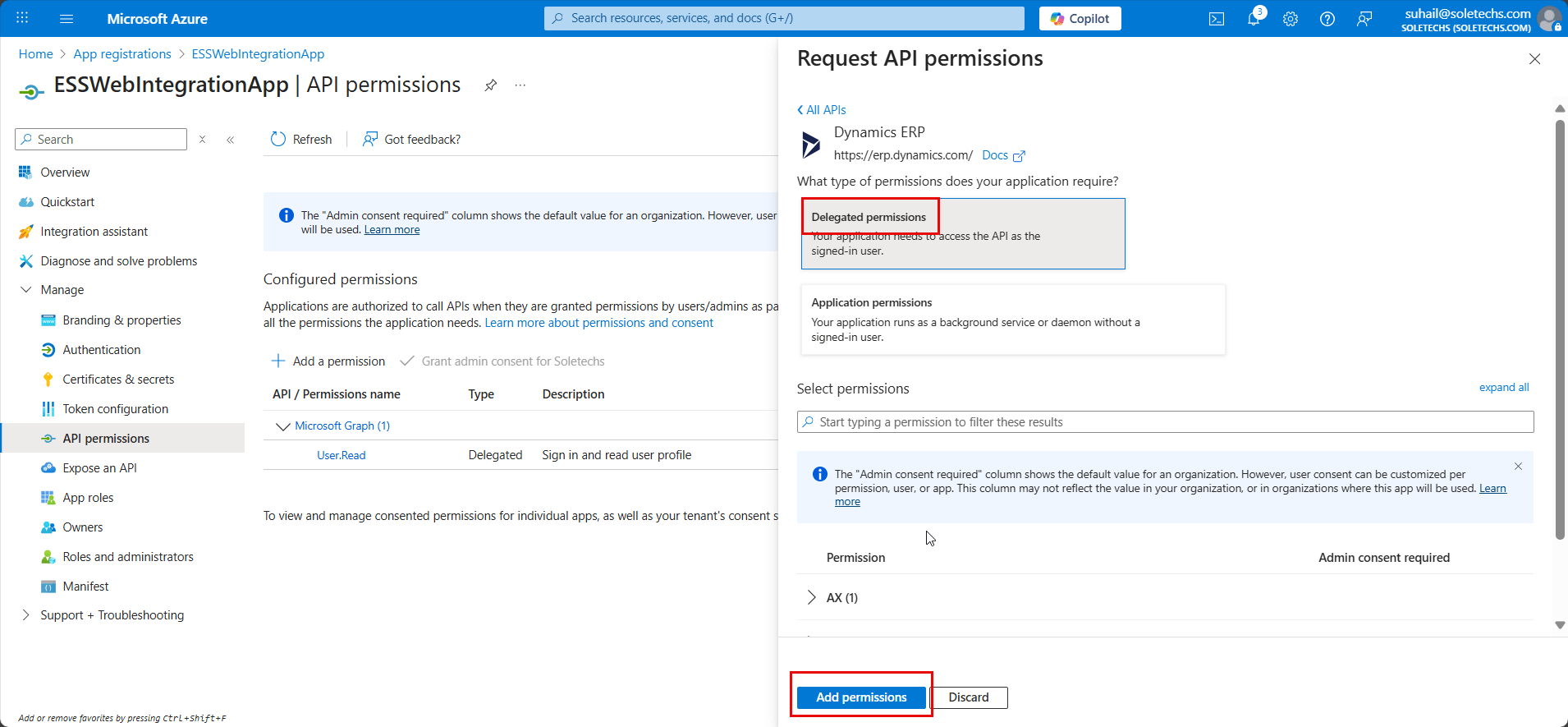Screen dimensions: 1568x727
Task: Open the User.Read permission
Action: [342, 455]
